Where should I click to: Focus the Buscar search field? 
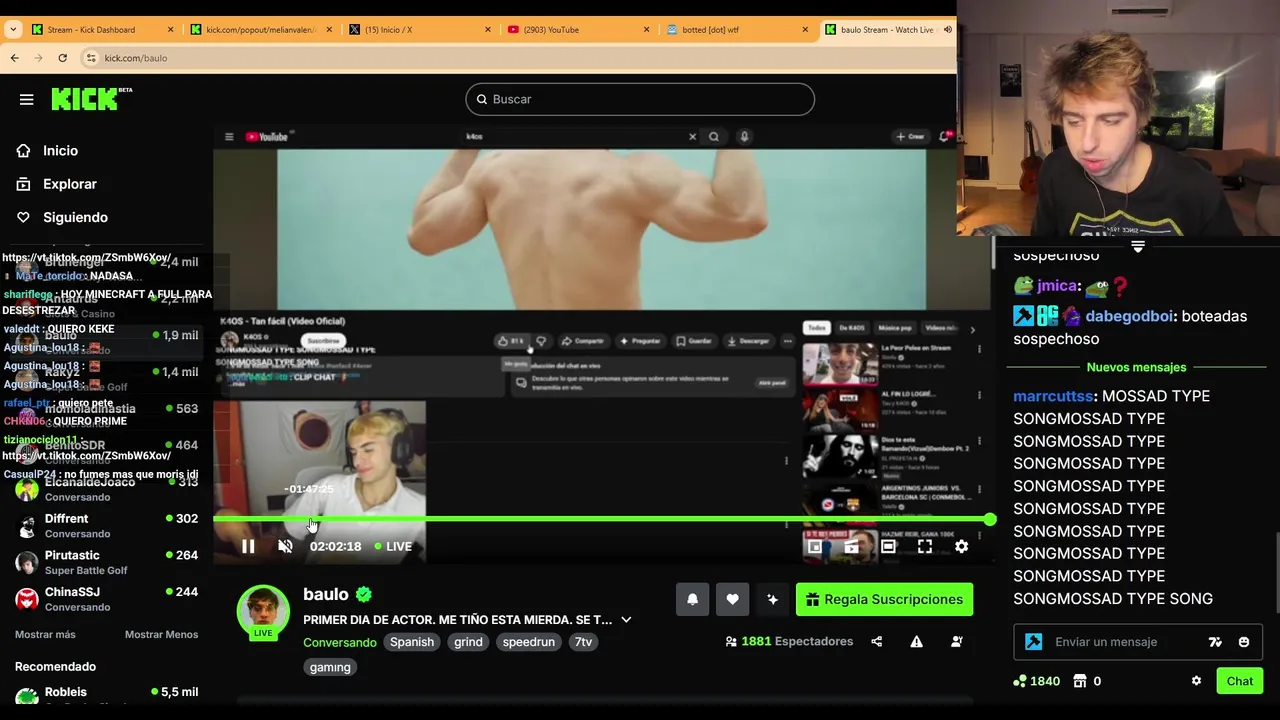coord(640,99)
